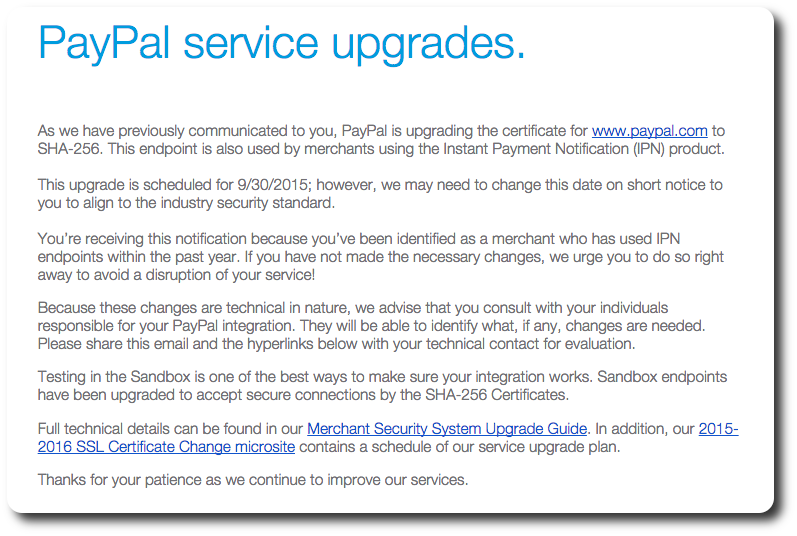Click the 'industry security standard' phrase
This screenshot has width=797, height=536.
[x=247, y=203]
